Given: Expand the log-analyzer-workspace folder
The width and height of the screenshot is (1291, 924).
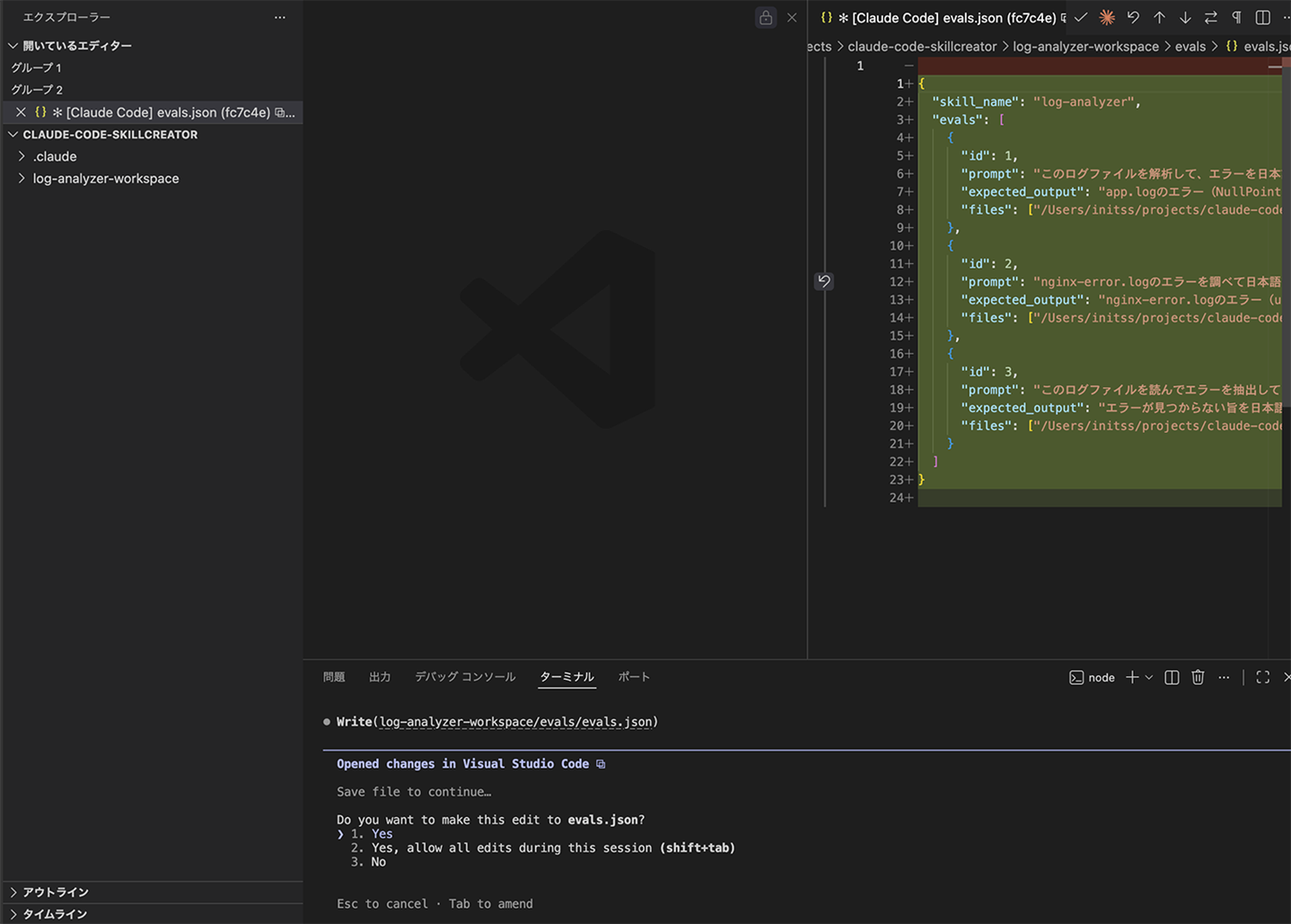Looking at the screenshot, I should (105, 179).
